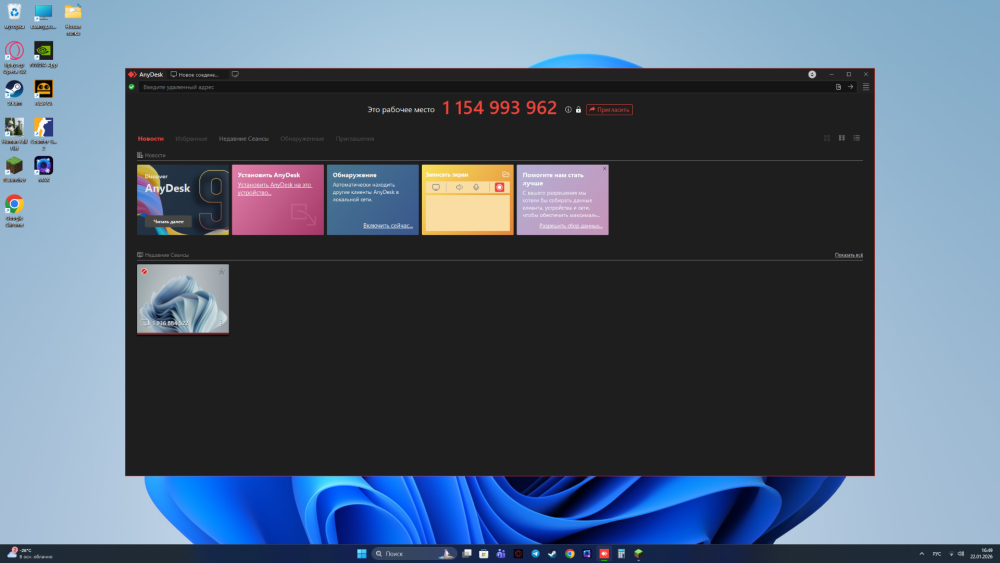
Task: Open the NVIDIA App desktop shortcut
Action: (43, 54)
